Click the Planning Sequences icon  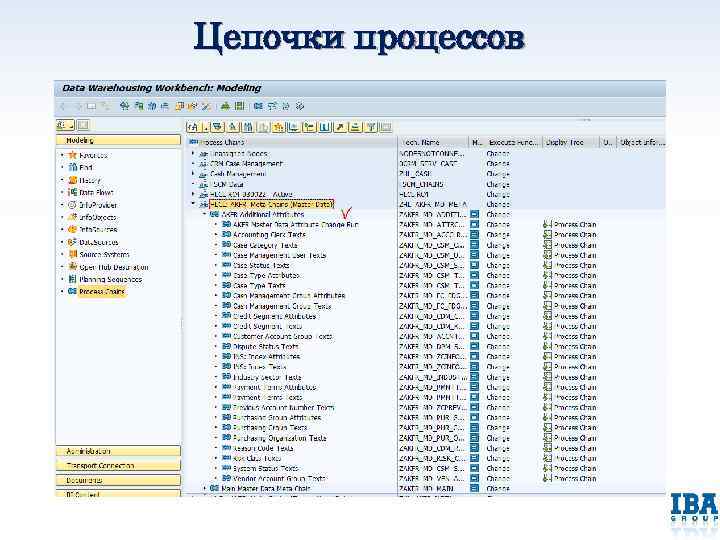click(x=72, y=279)
